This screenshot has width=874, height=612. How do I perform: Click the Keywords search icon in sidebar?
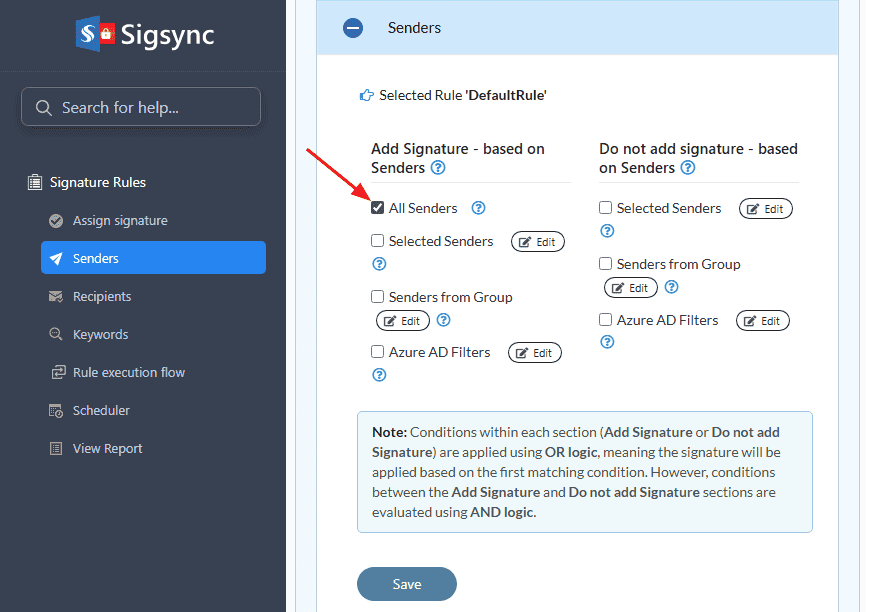point(56,335)
